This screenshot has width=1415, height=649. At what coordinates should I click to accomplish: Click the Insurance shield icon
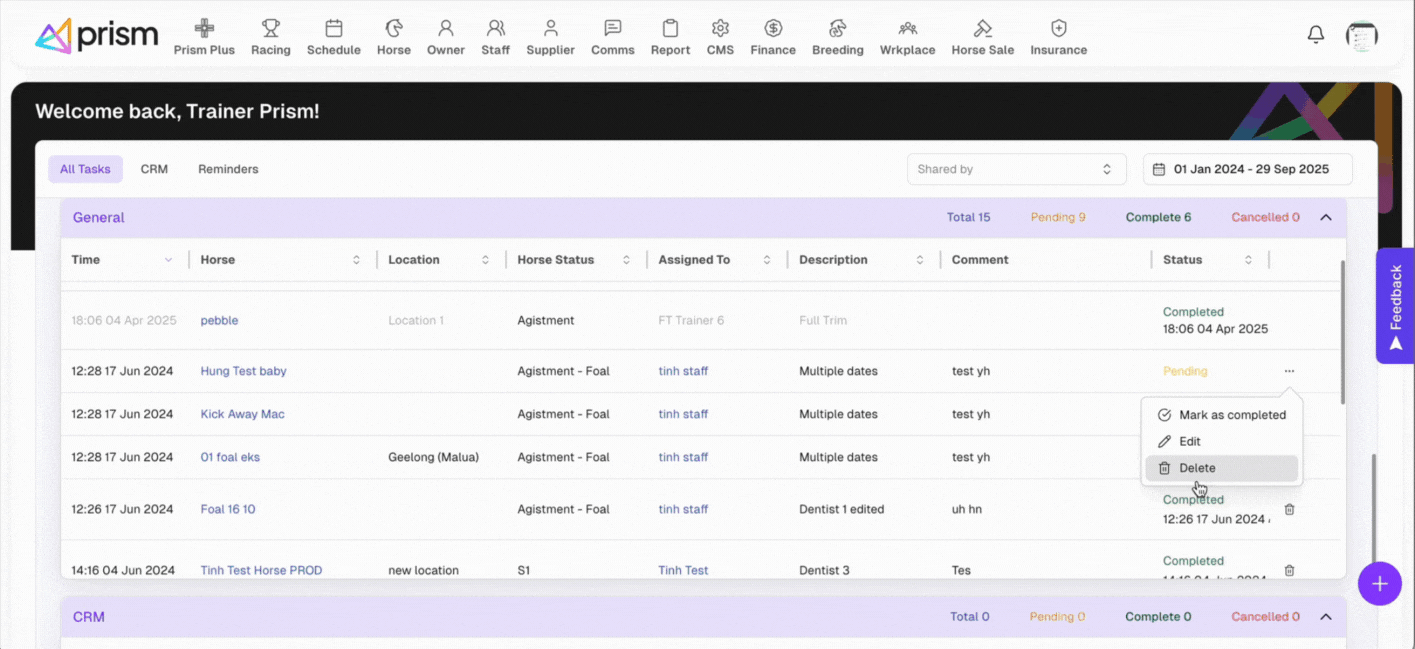coord(1058,29)
